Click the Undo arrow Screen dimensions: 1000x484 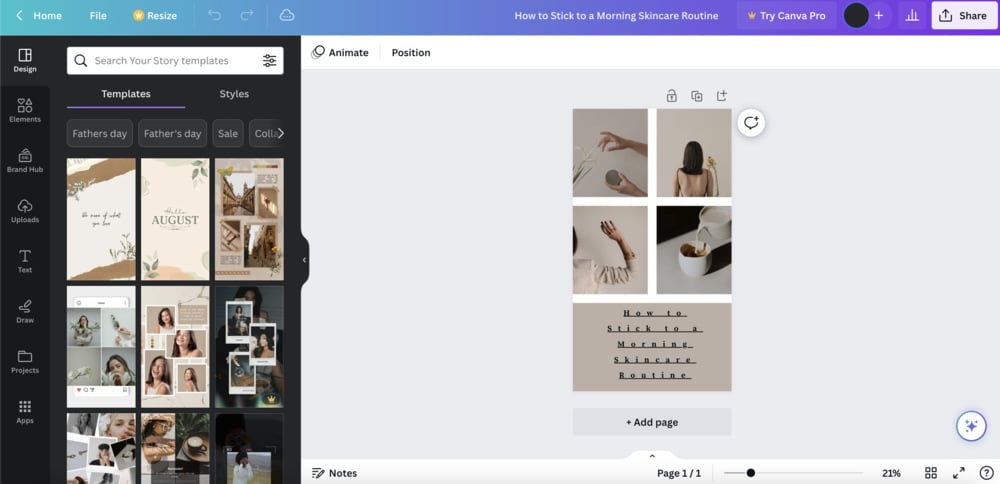214,15
